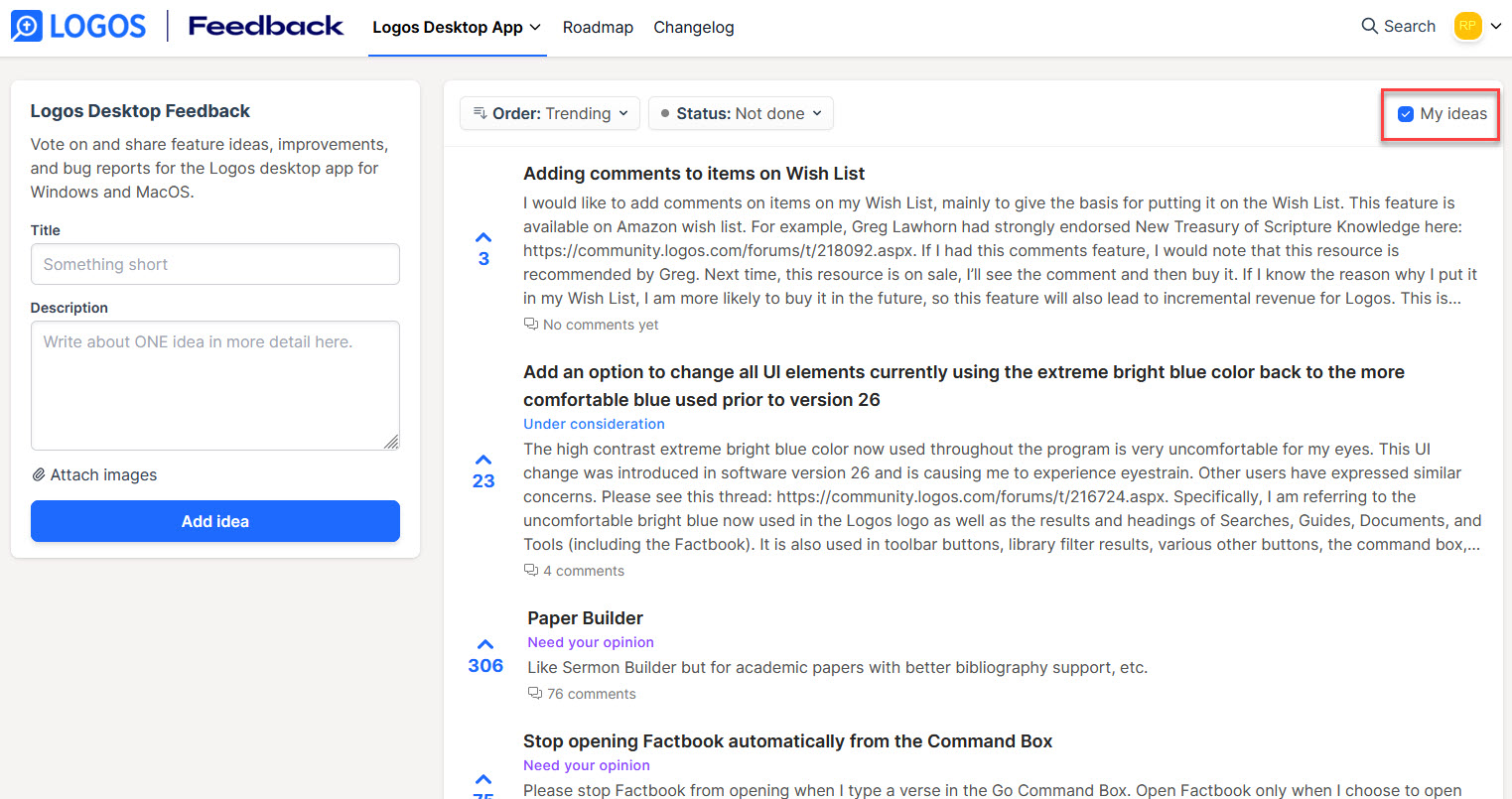Screen dimensions: 1512x799
Task: Open Adding comments to items on Wish List
Action: [694, 174]
